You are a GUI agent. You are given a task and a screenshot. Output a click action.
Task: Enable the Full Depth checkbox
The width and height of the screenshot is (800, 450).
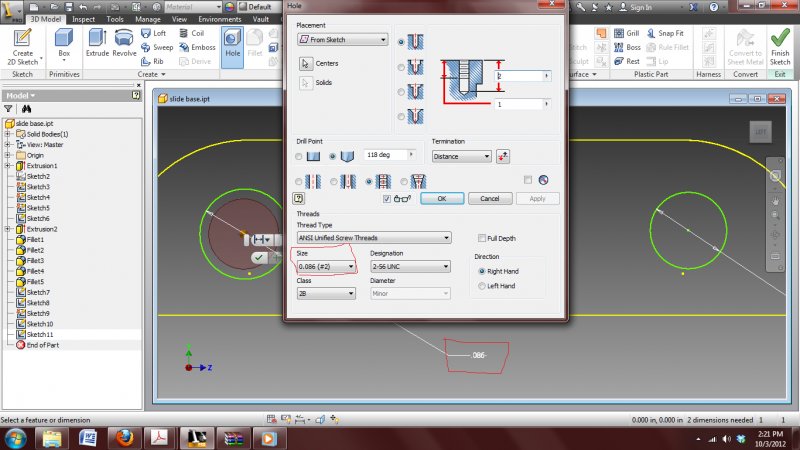pos(481,238)
